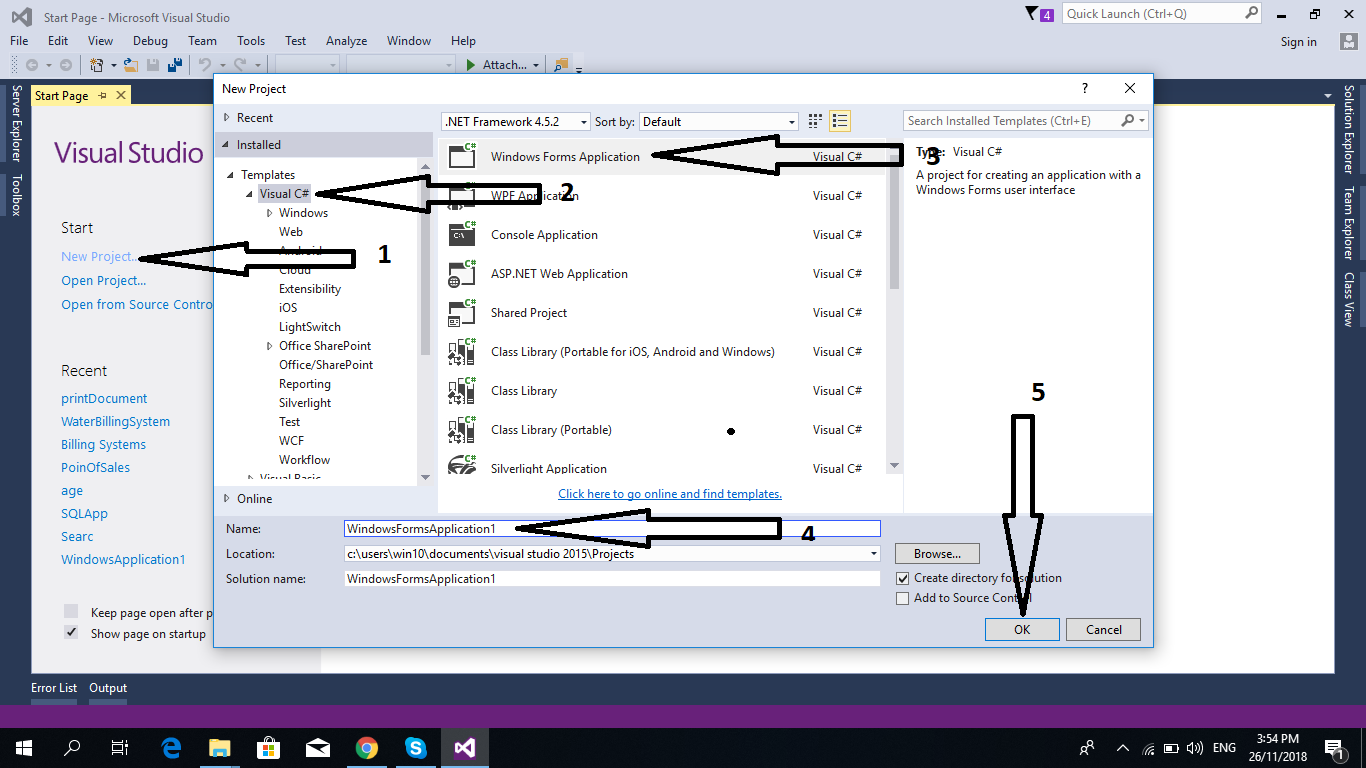Click the Find in Files toolbar icon
The image size is (1366, 768).
tap(561, 65)
